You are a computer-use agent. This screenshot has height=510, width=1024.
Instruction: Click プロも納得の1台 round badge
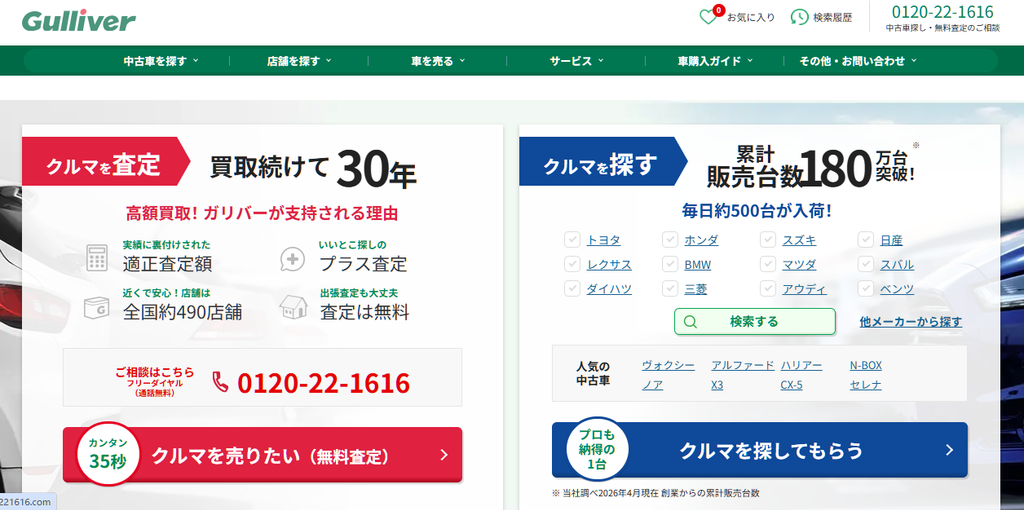(x=596, y=447)
